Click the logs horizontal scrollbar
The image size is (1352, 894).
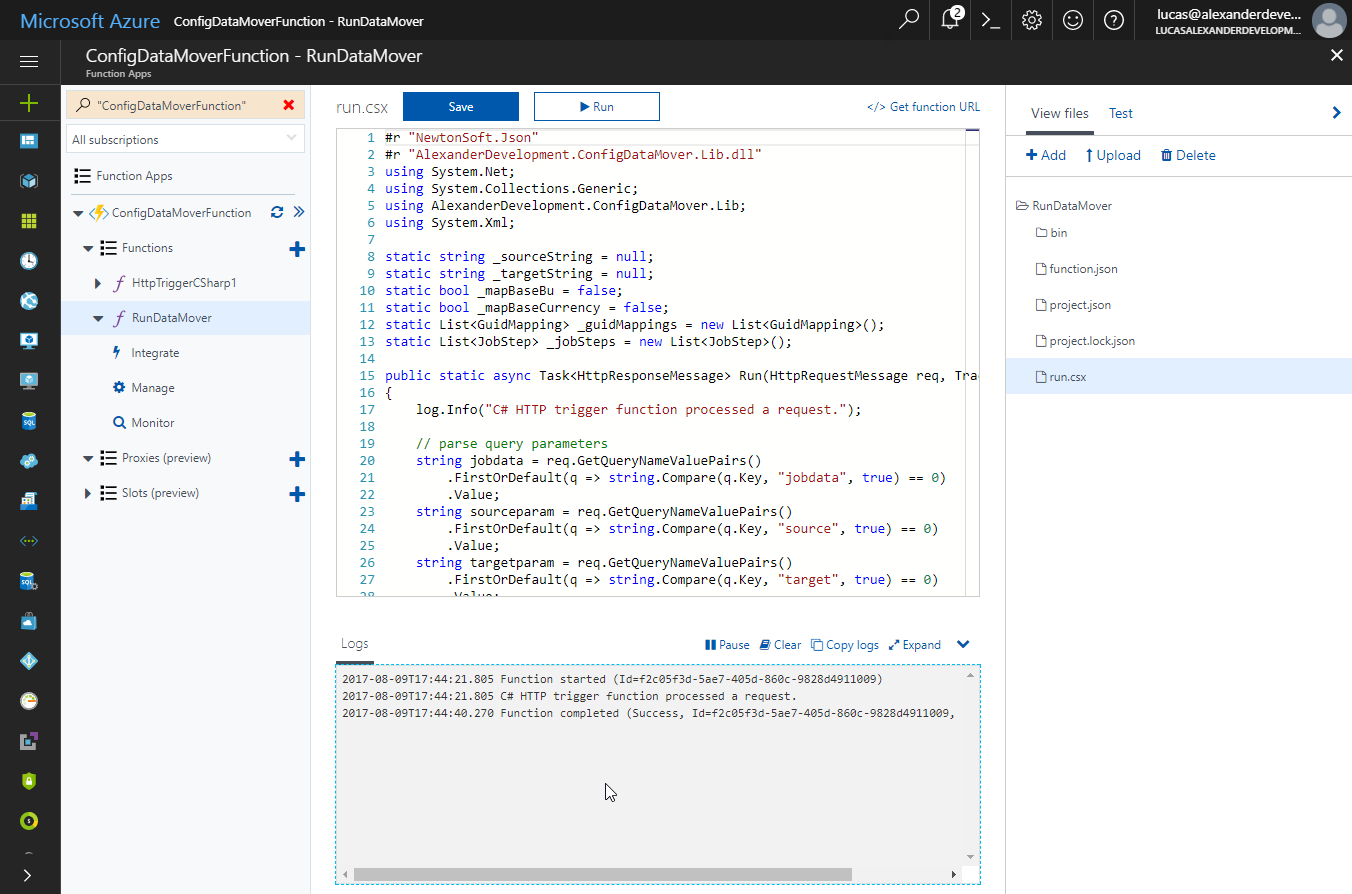(603, 874)
